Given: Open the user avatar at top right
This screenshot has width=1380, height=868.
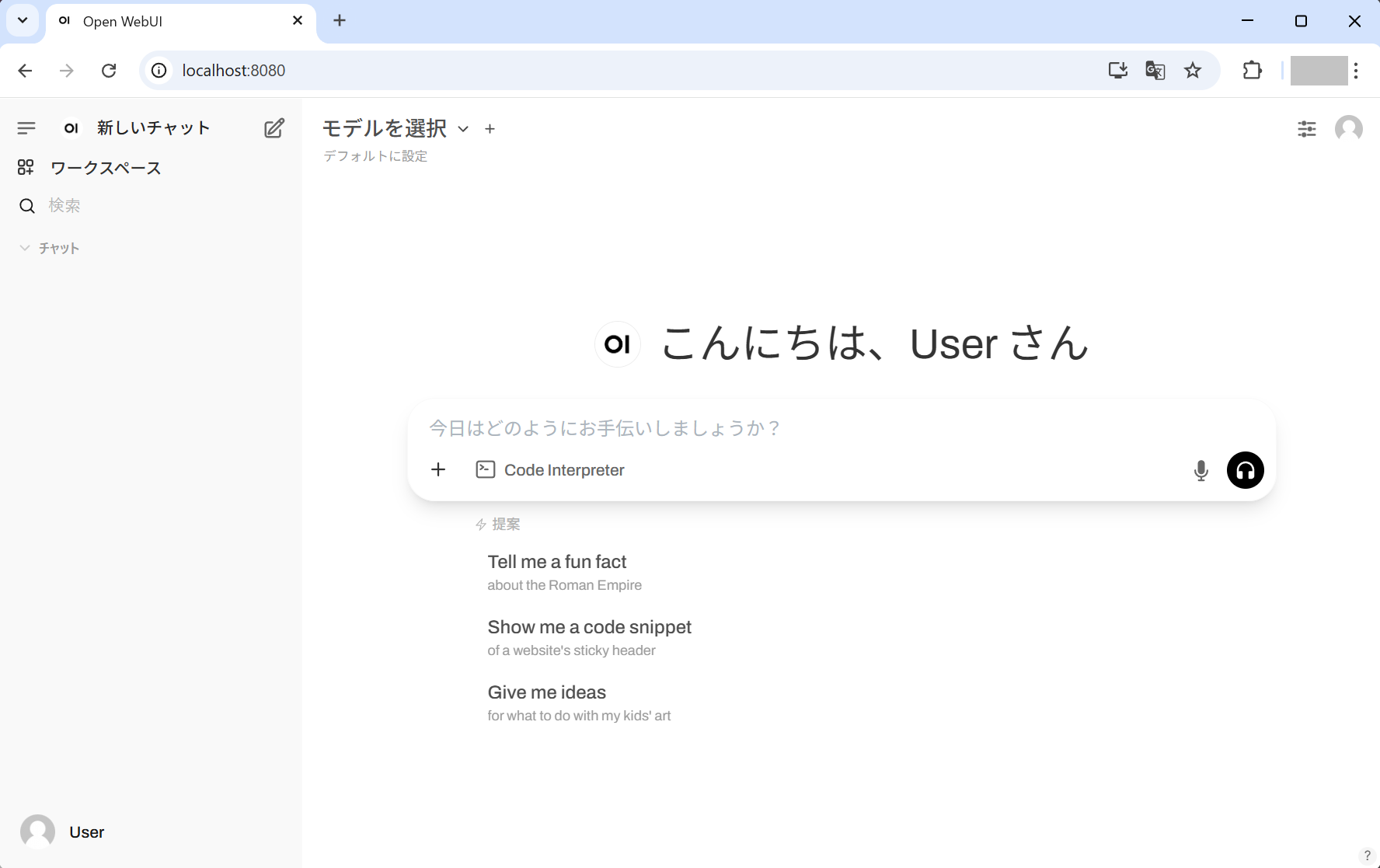Looking at the screenshot, I should [x=1348, y=129].
